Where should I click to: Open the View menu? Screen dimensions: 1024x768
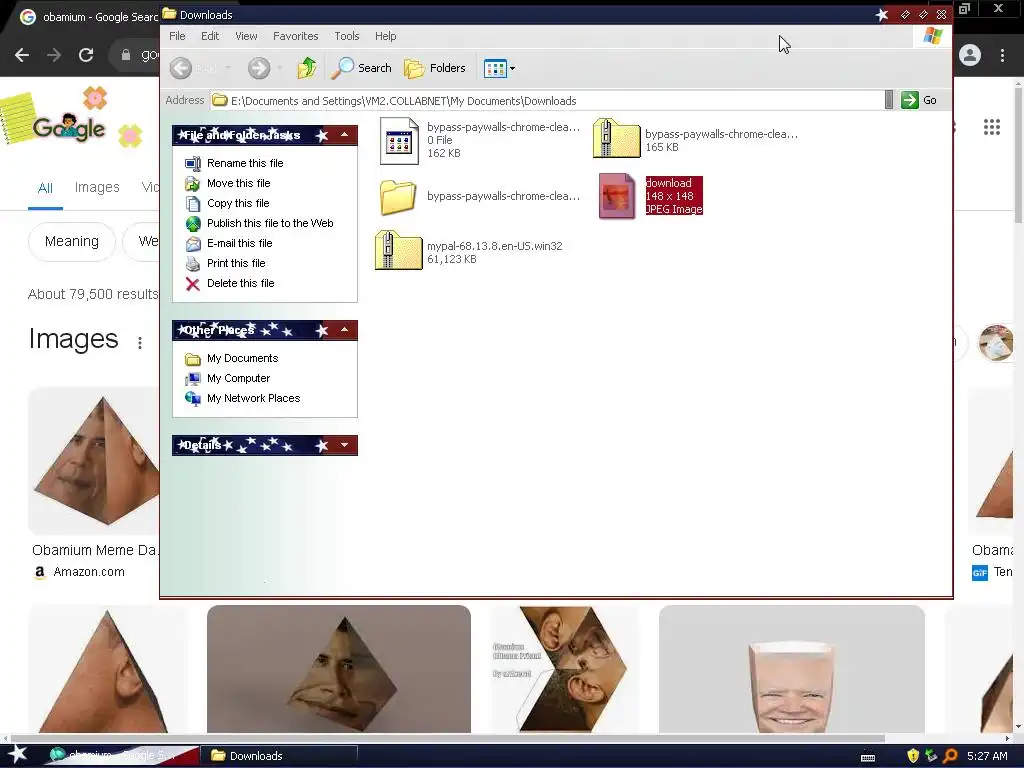click(x=246, y=36)
